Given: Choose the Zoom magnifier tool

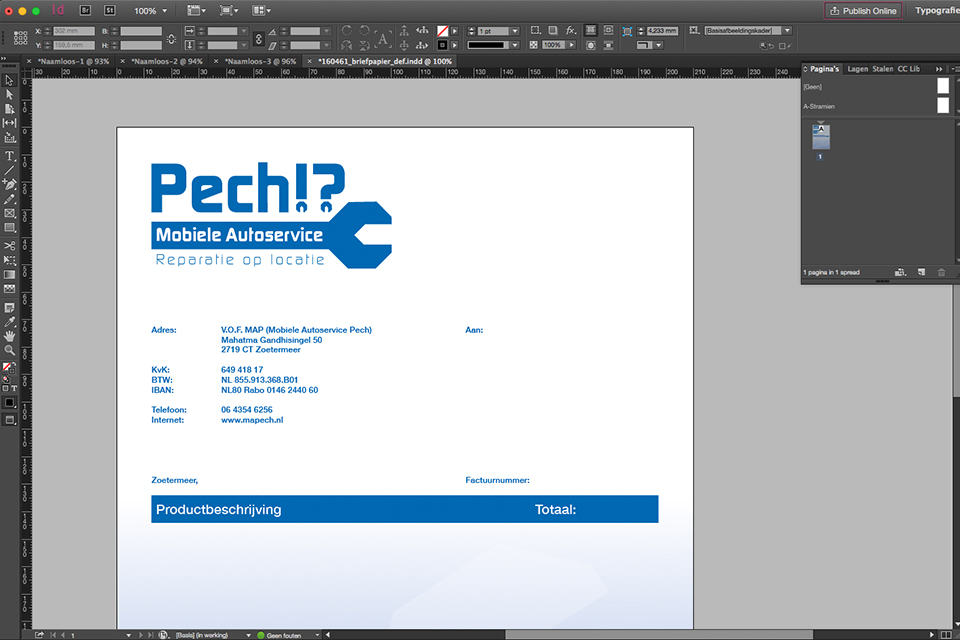Looking at the screenshot, I should pos(9,351).
